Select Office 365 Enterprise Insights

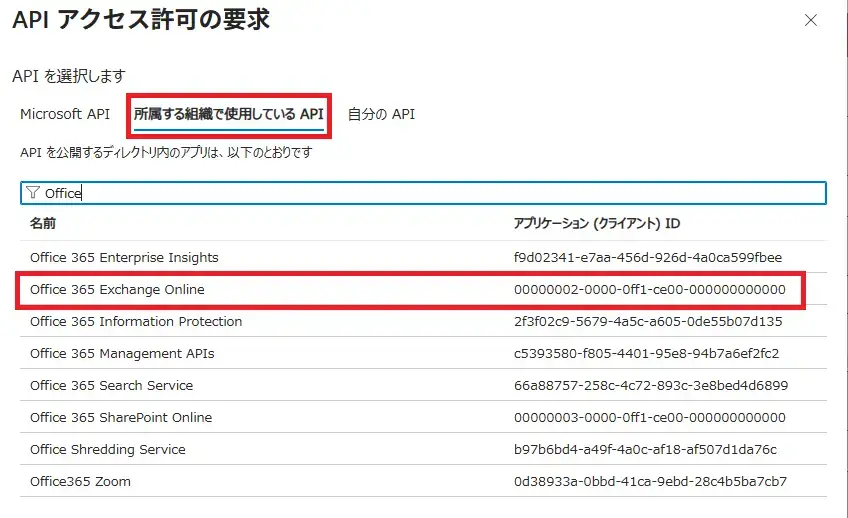pyautogui.click(x=124, y=257)
